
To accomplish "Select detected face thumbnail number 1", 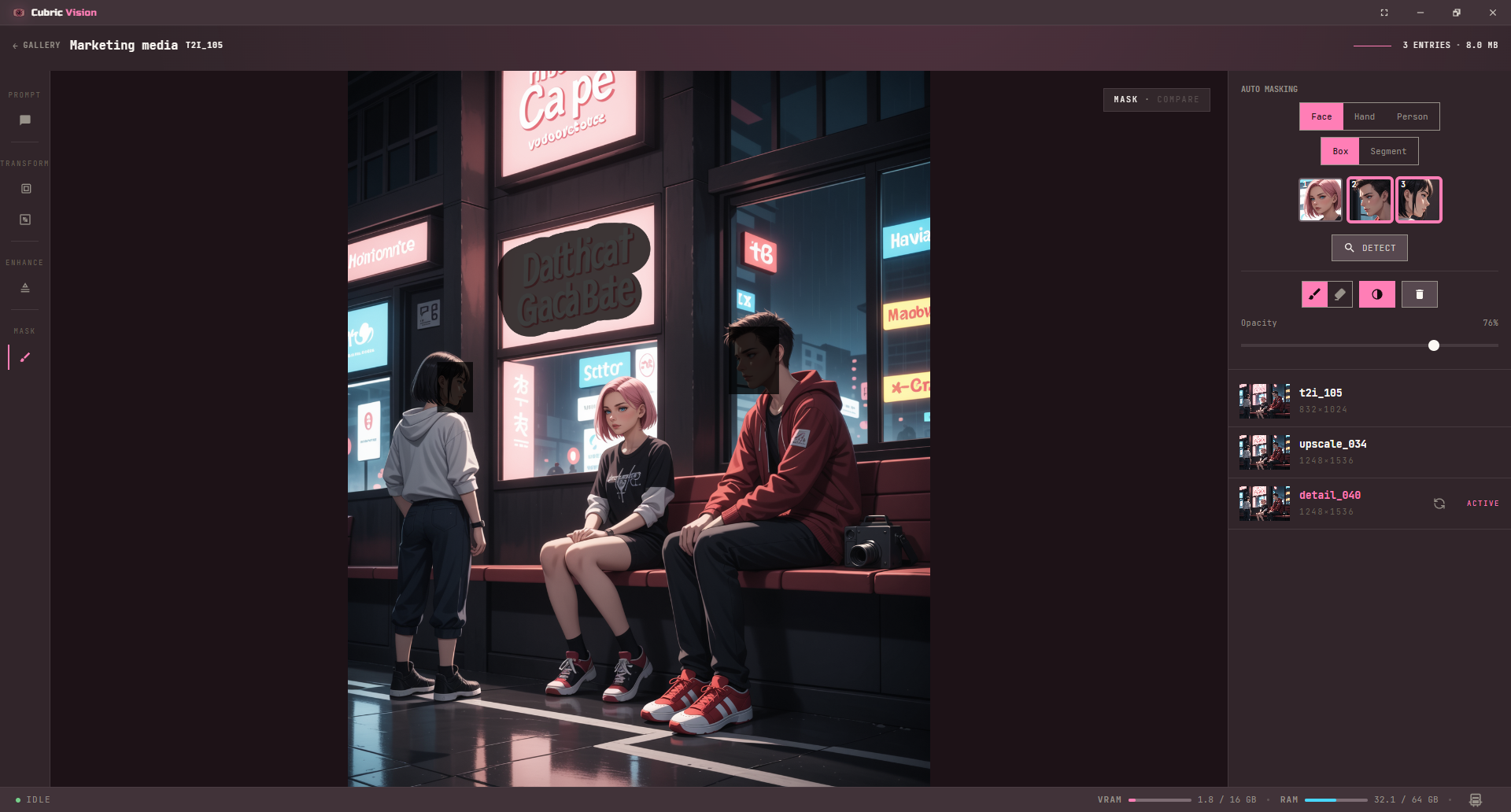I will [1321, 200].
